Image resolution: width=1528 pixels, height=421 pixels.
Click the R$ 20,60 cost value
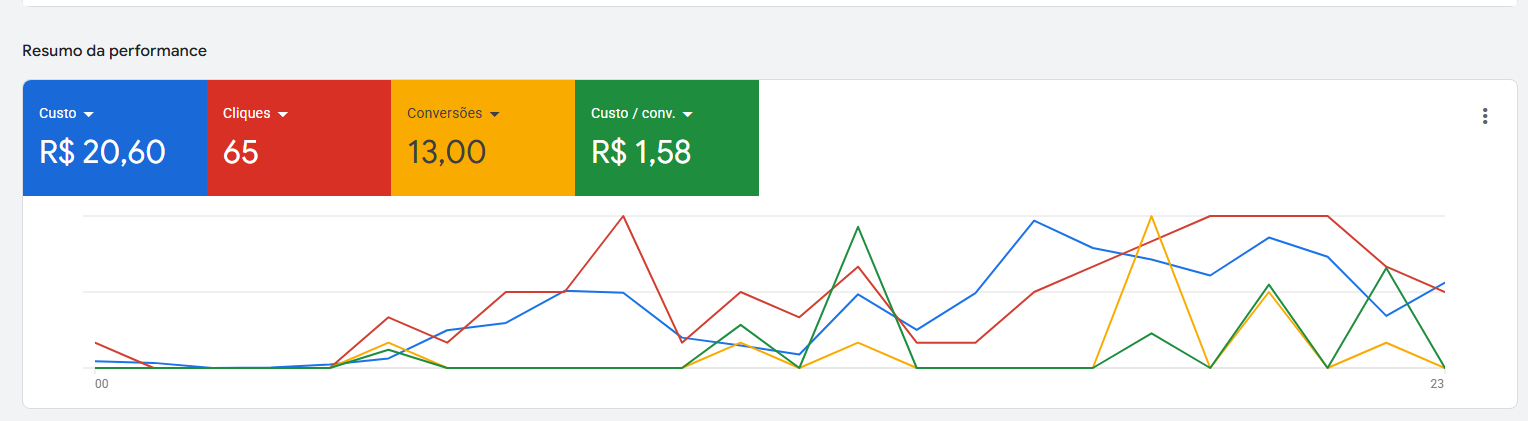pos(102,152)
